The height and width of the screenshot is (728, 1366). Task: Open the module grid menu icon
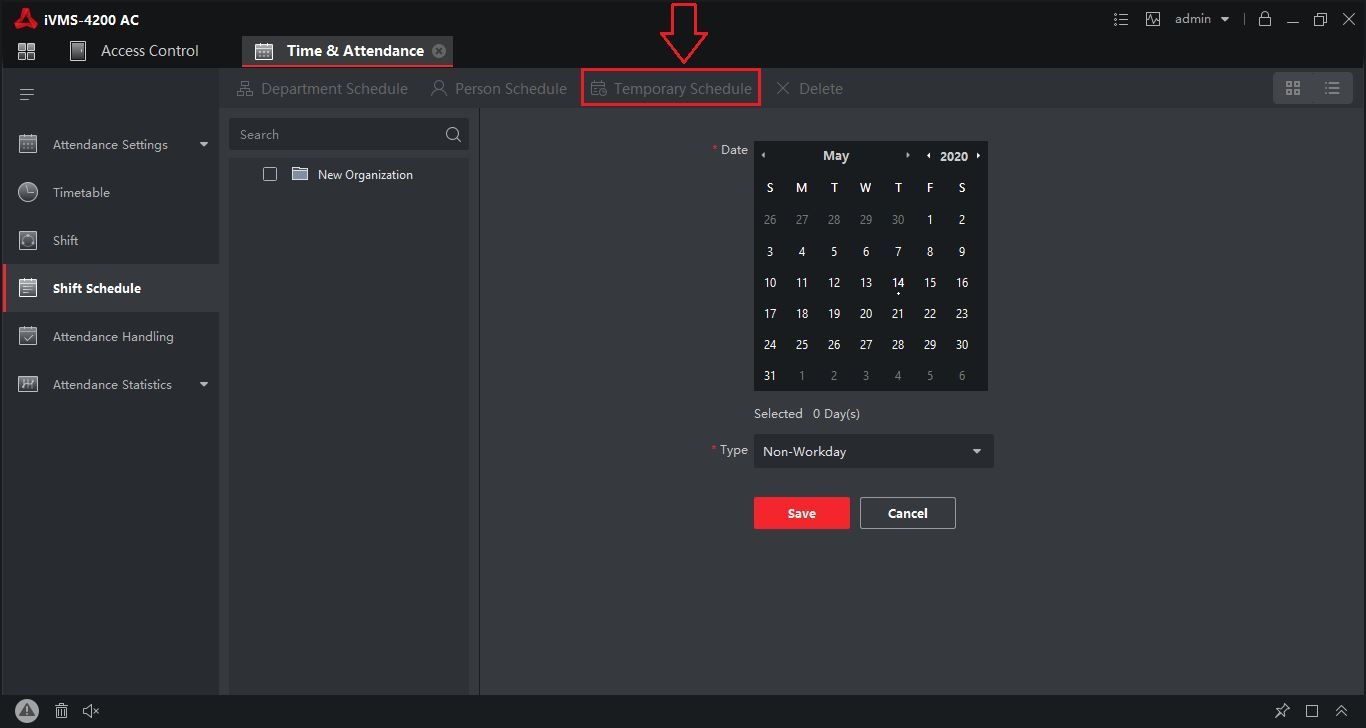coord(27,51)
